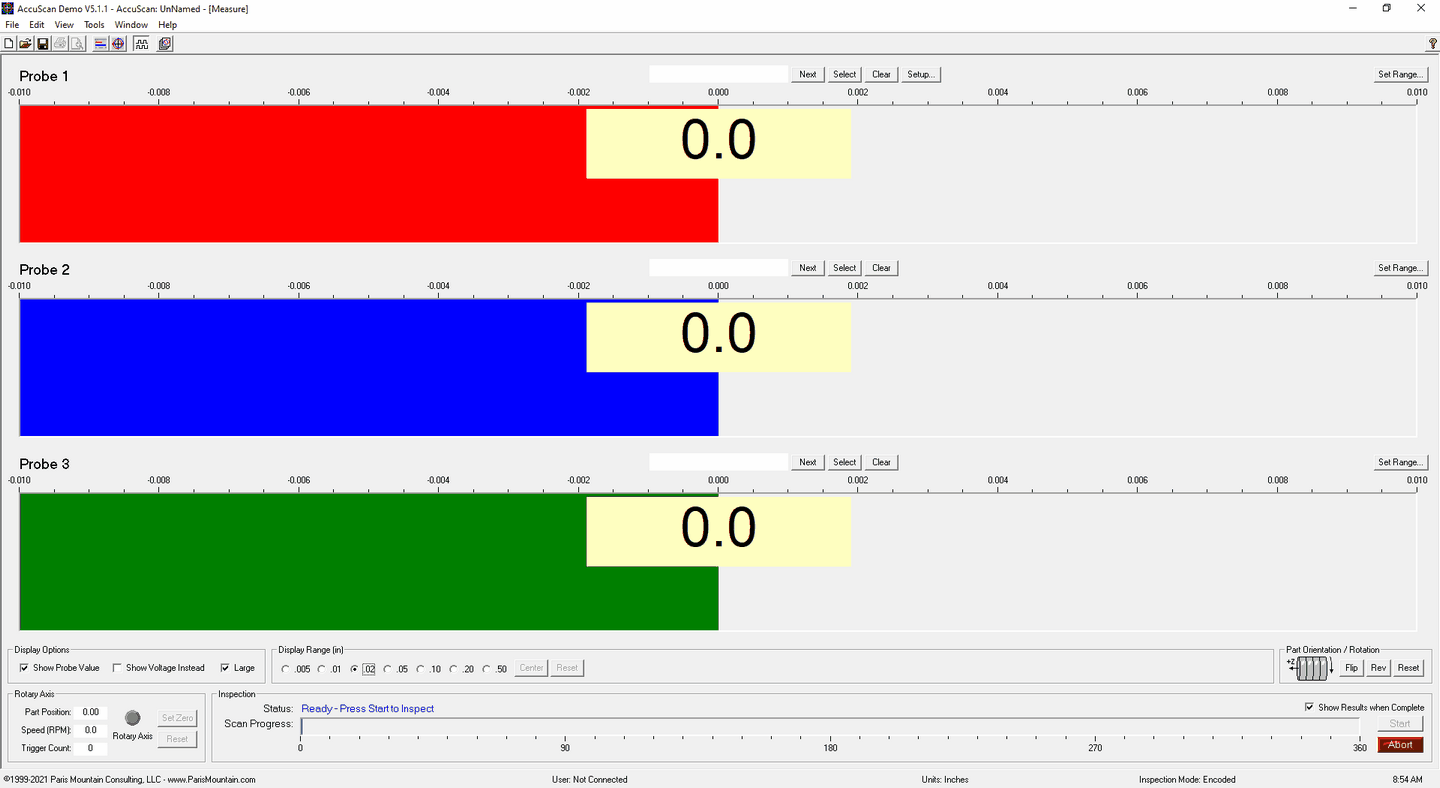Click the Probe 3 name input field
The height and width of the screenshot is (788, 1440).
tap(718, 462)
